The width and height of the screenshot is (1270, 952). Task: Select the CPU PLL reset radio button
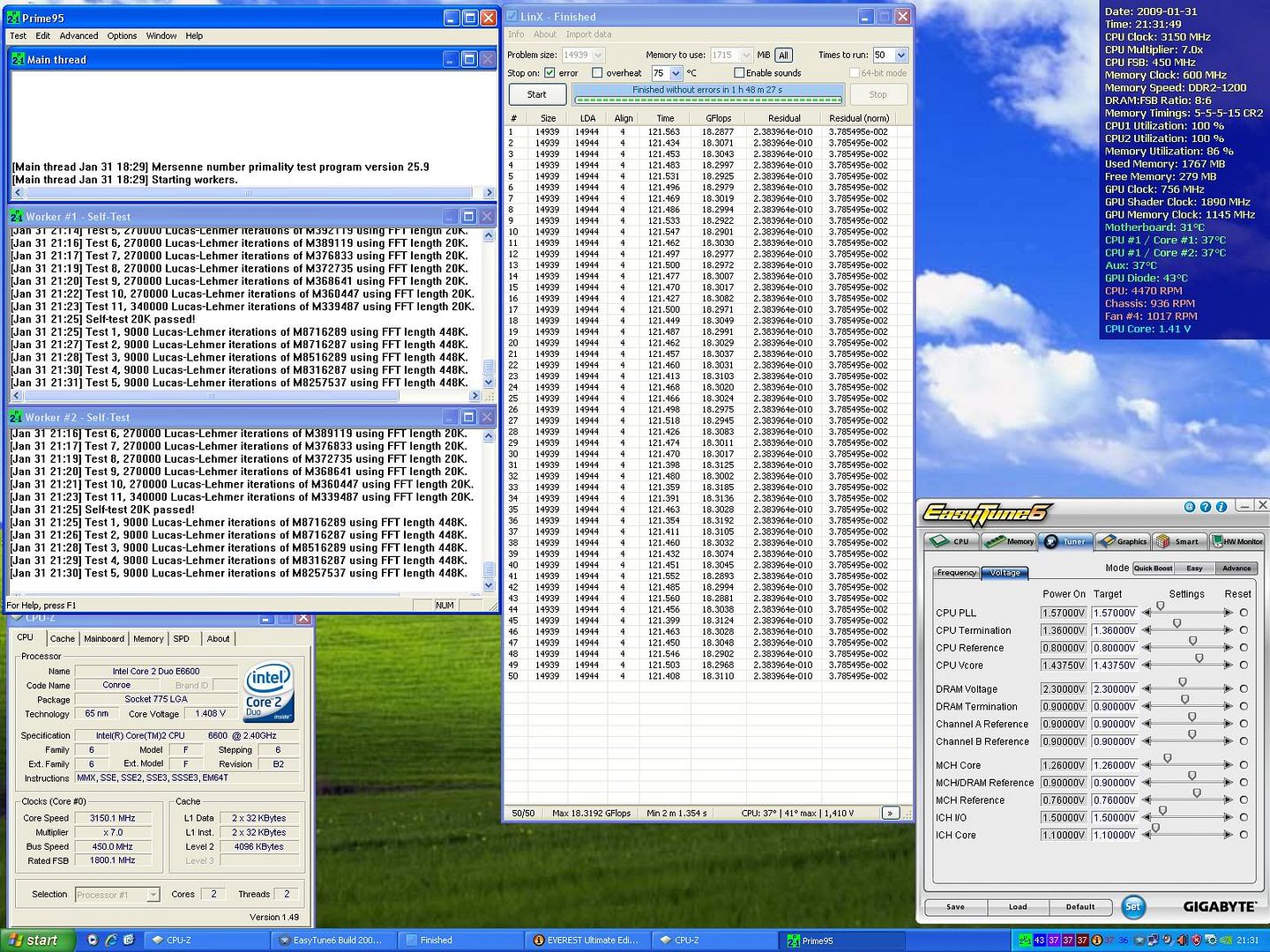click(x=1244, y=613)
